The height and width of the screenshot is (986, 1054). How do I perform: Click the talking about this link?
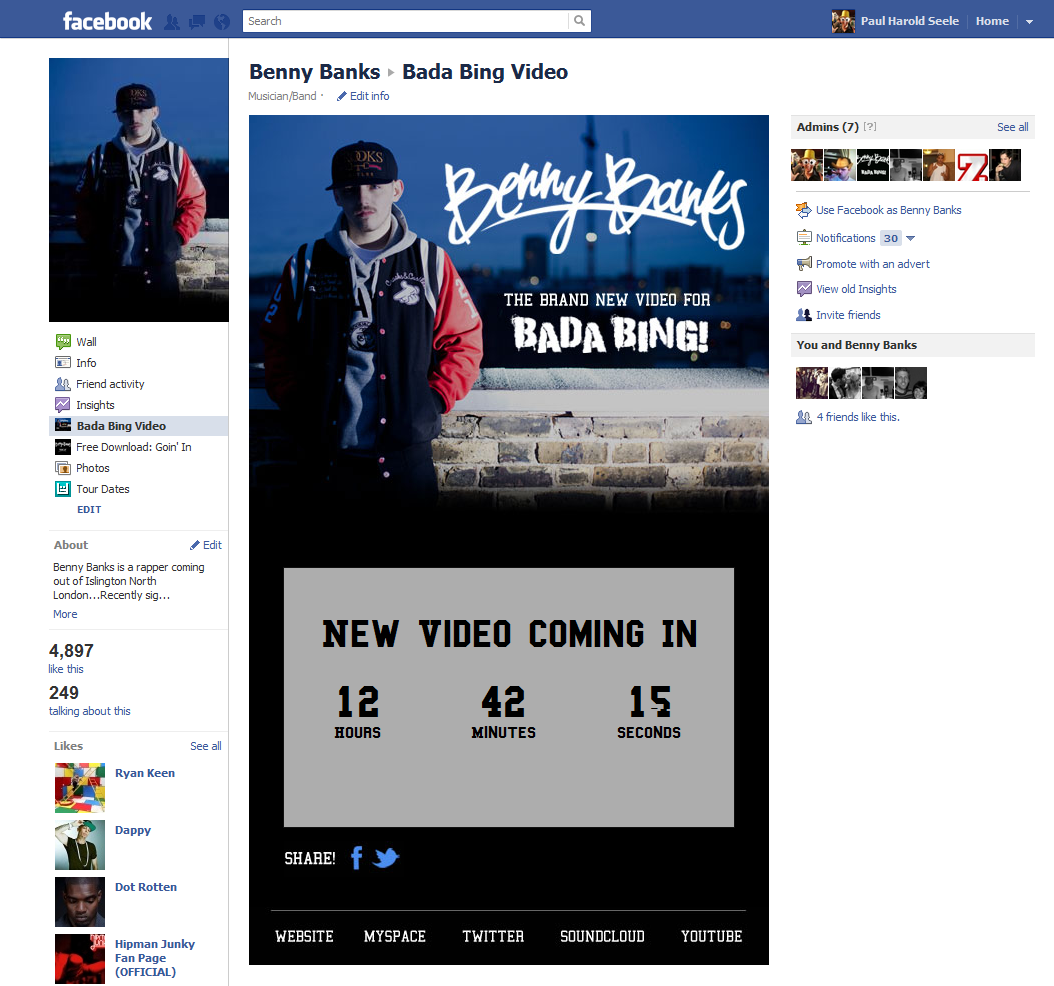tap(89, 711)
